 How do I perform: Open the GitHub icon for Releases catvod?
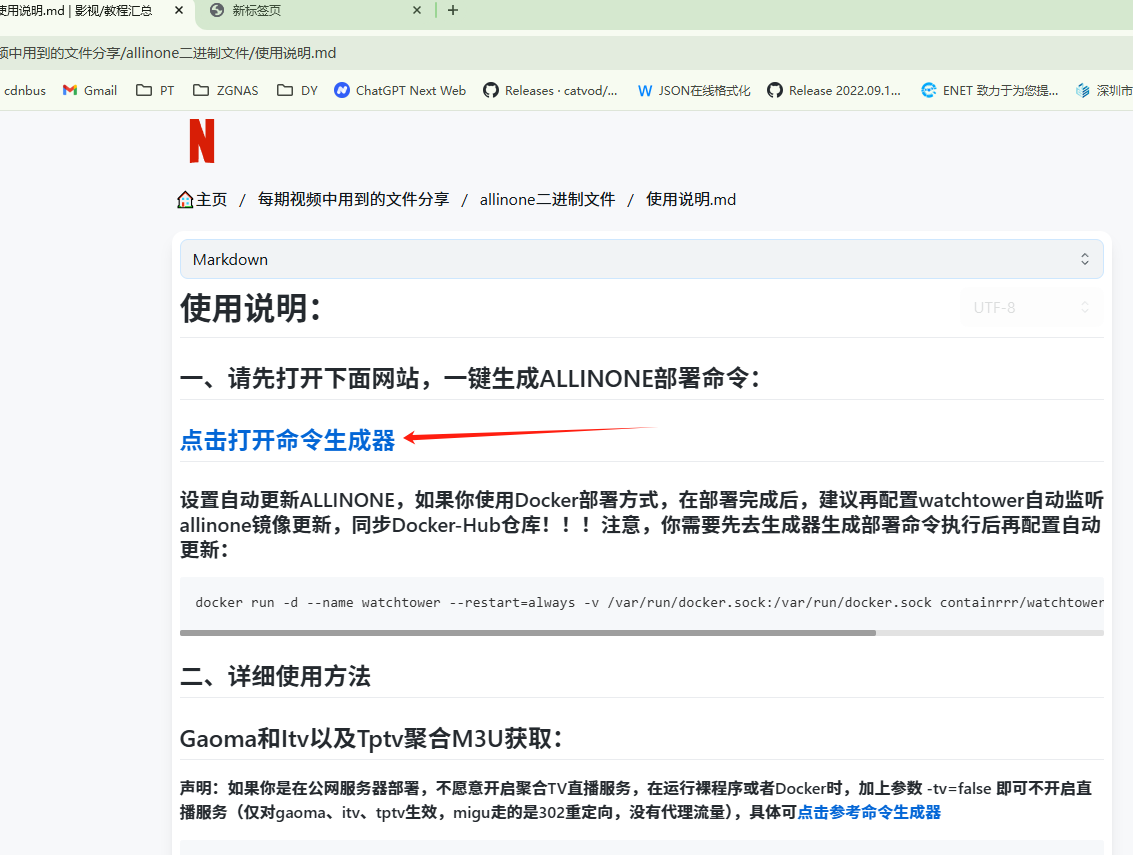click(x=491, y=90)
